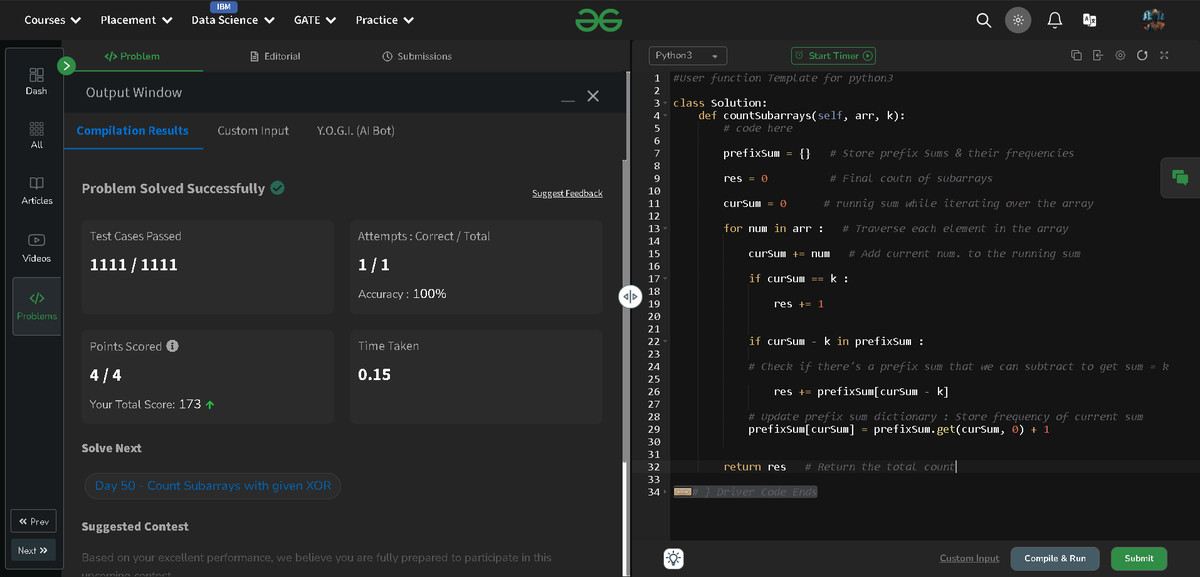Collapse code fold arrow at line 17
The height and width of the screenshot is (577, 1200).
(667, 279)
